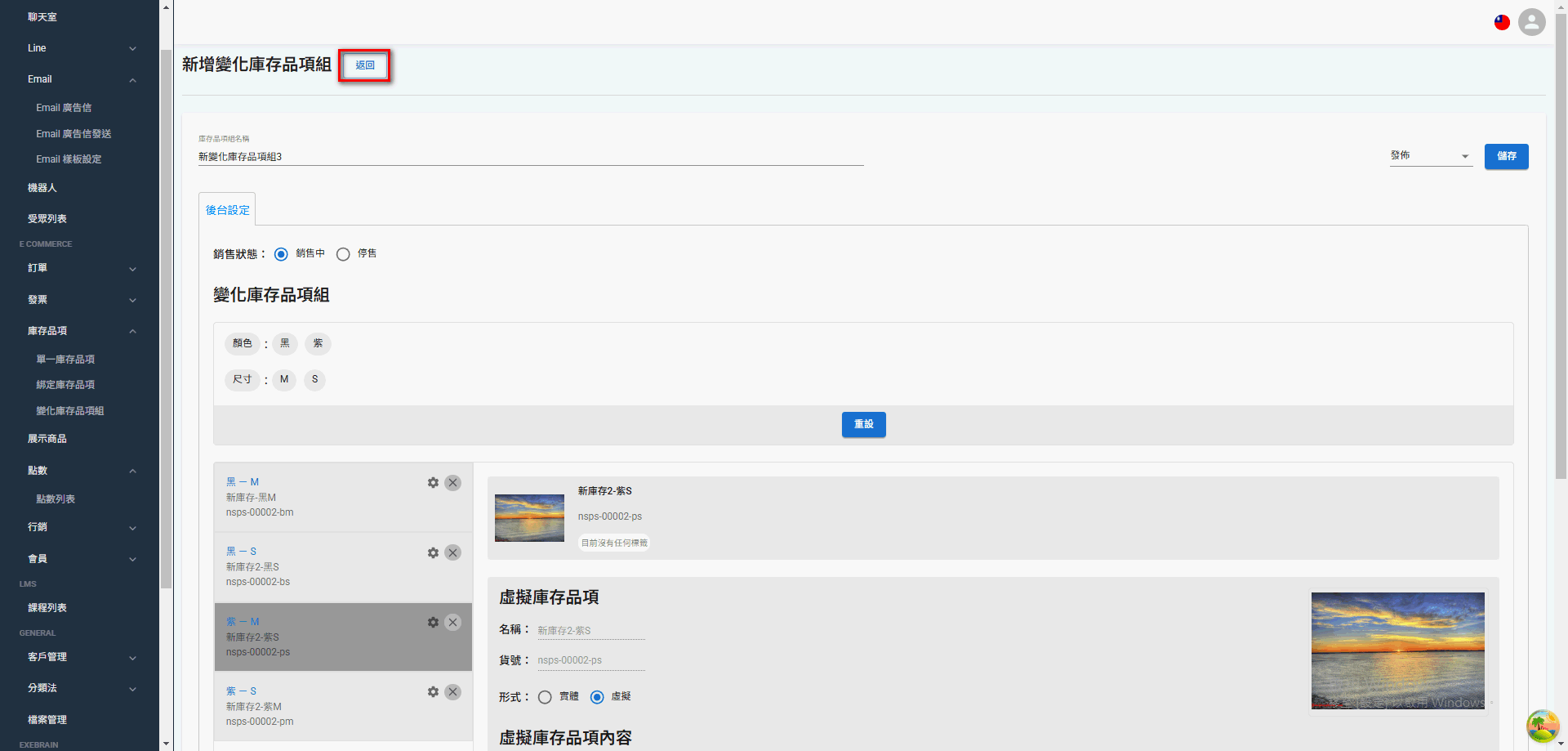Viewport: 1568px width, 751px height.
Task: Click the 重設 reset button
Action: coord(863,424)
